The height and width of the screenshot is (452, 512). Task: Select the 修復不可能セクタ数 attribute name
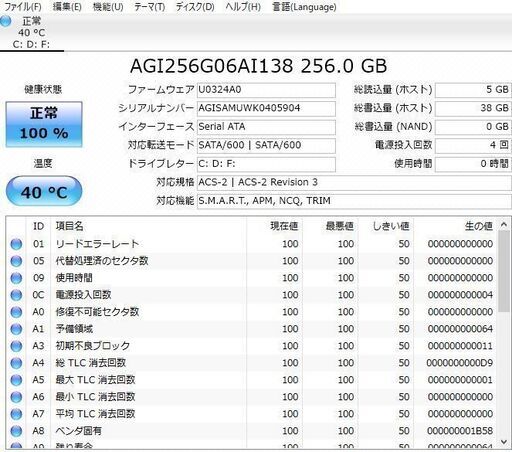point(97,312)
